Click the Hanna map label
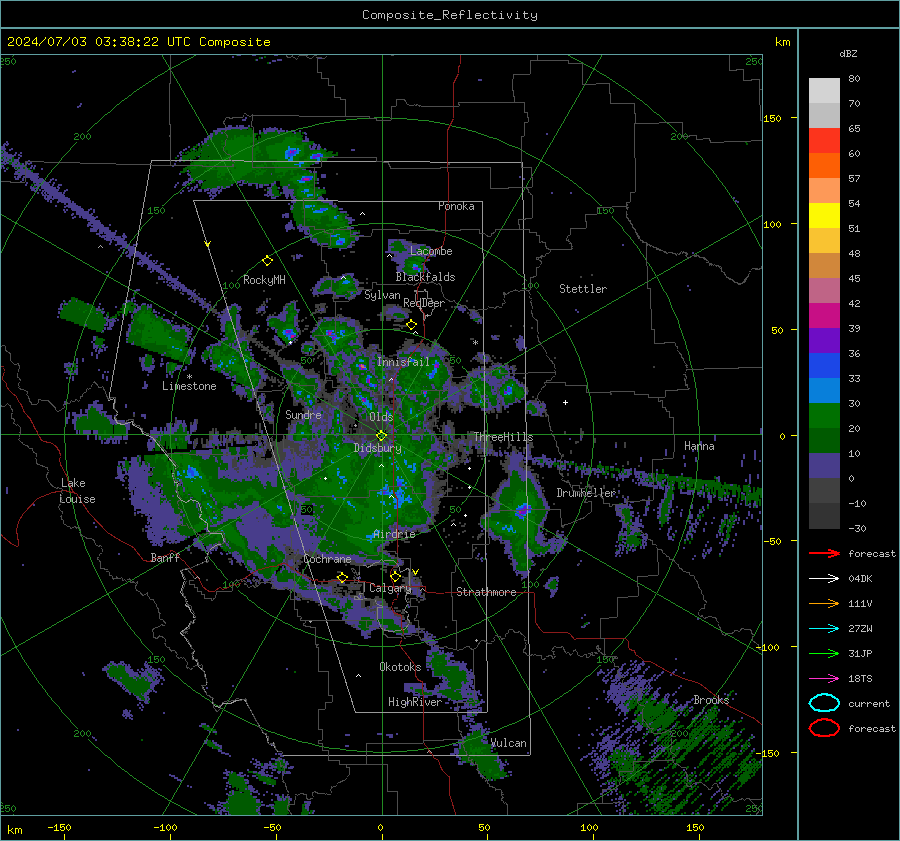The height and width of the screenshot is (841, 900). (699, 446)
